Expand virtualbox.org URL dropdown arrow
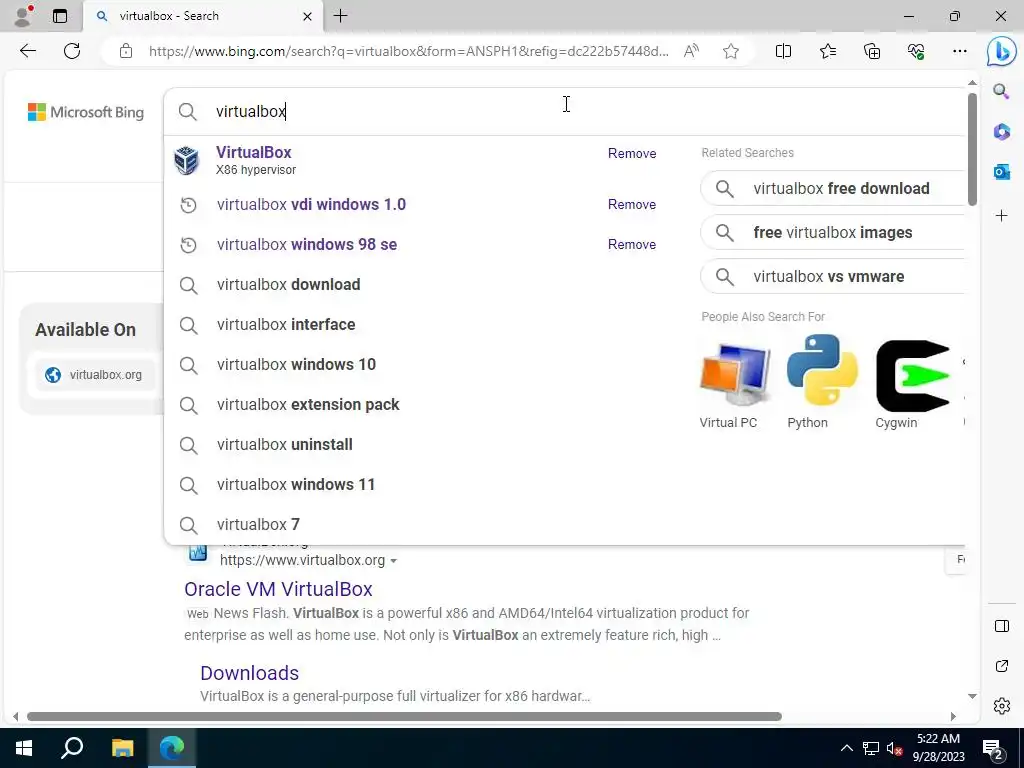The image size is (1024, 768). 393,561
